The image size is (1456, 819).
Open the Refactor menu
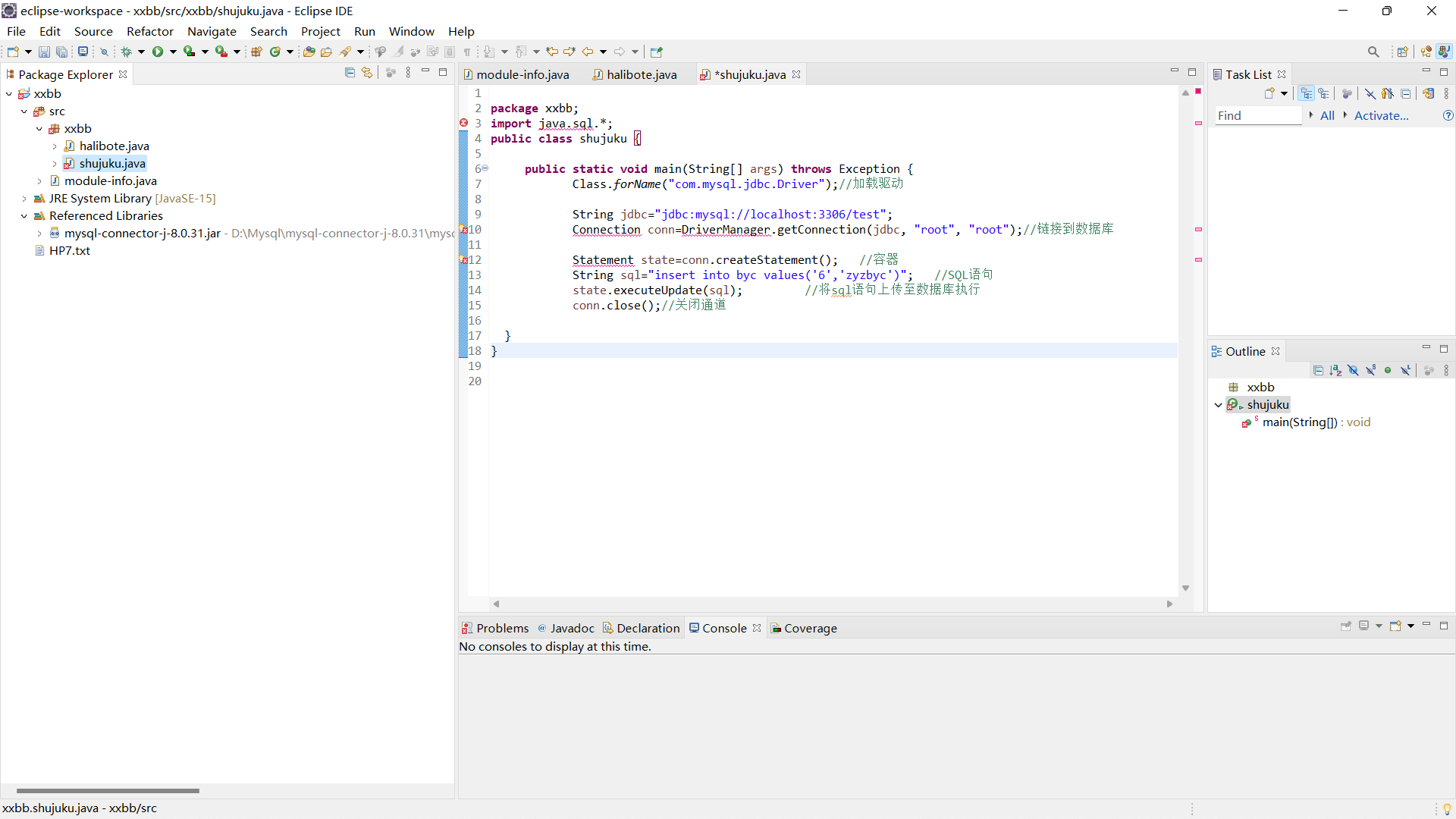(x=149, y=31)
